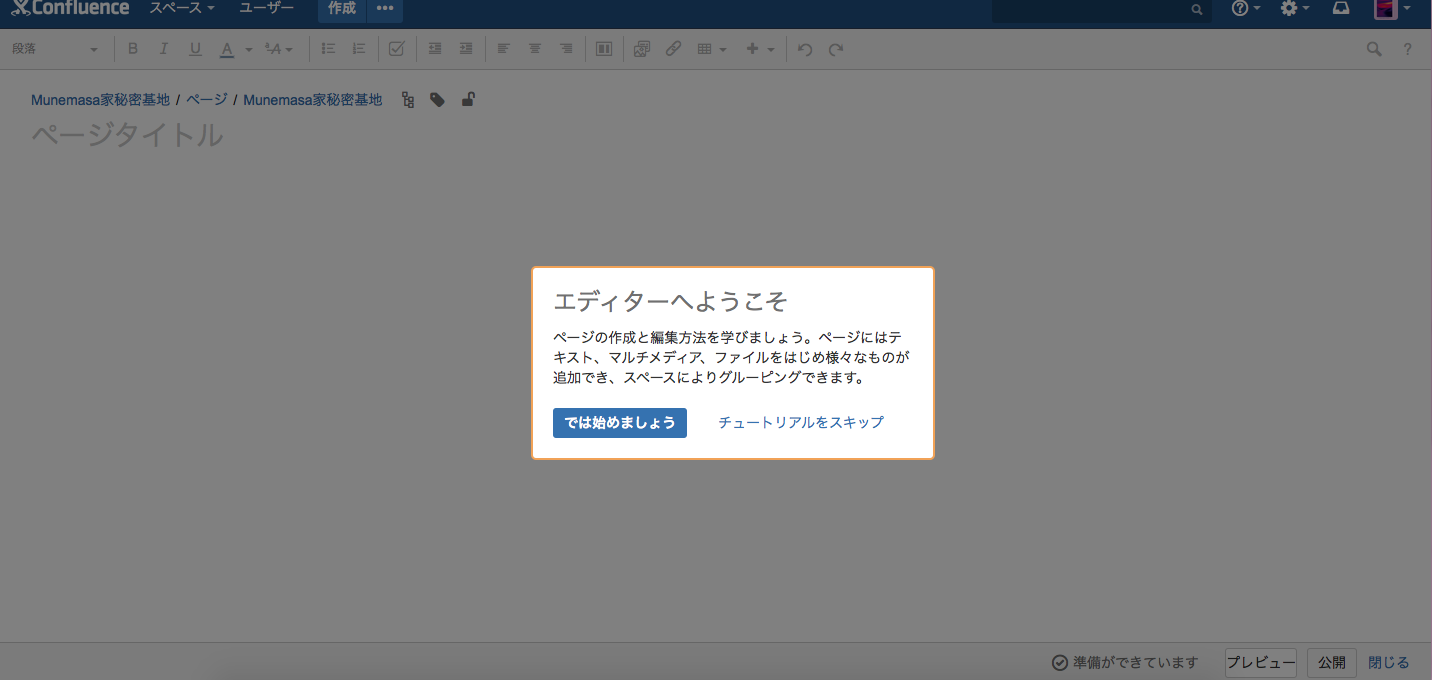1432x680 pixels.
Task: Insert a link using the toolbar icon
Action: (x=672, y=48)
